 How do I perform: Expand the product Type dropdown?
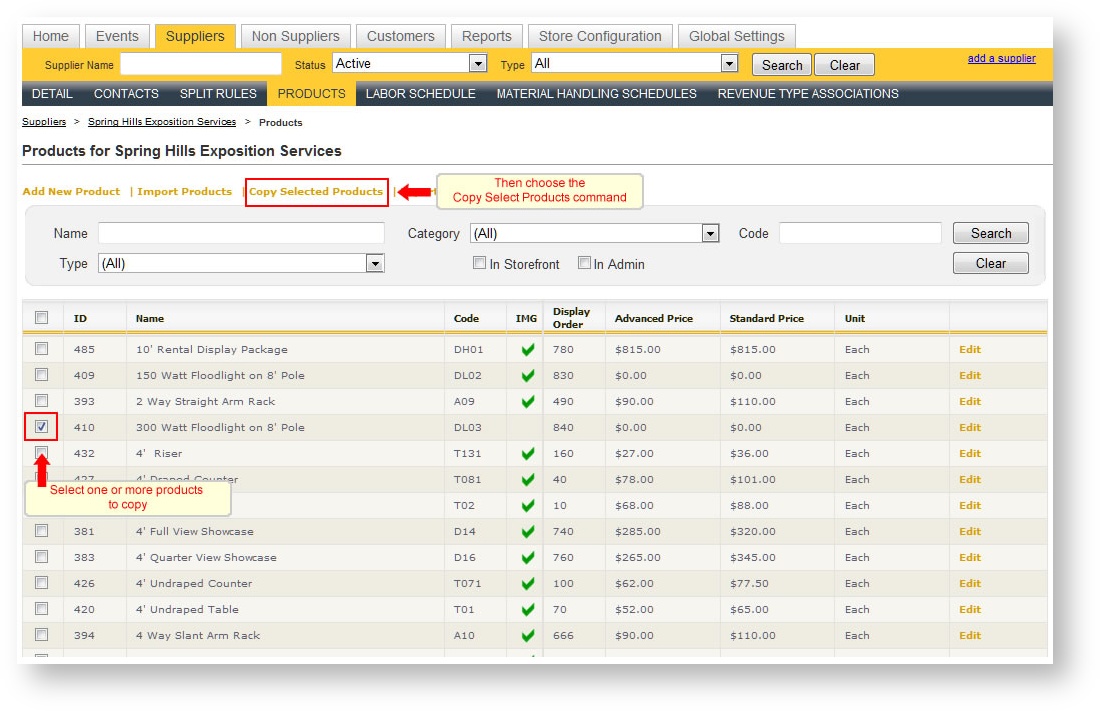(241, 264)
